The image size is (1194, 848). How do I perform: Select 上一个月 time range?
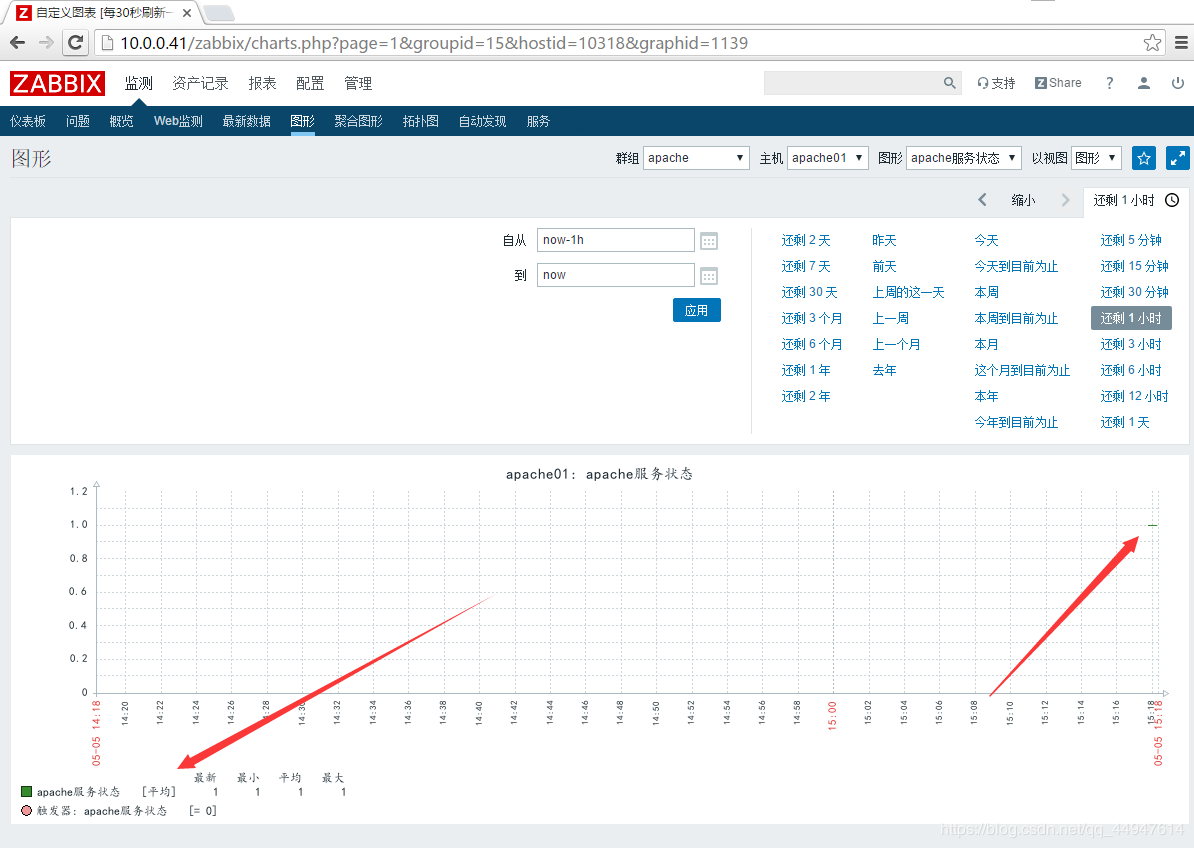point(896,344)
